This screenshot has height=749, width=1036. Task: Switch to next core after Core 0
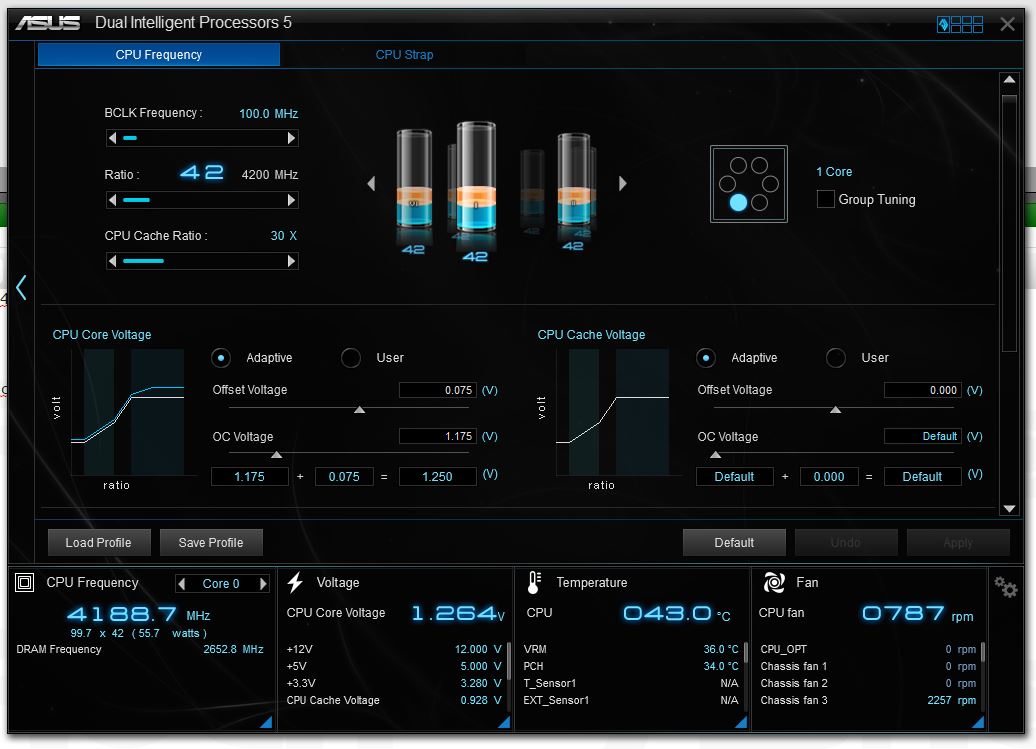(263, 583)
